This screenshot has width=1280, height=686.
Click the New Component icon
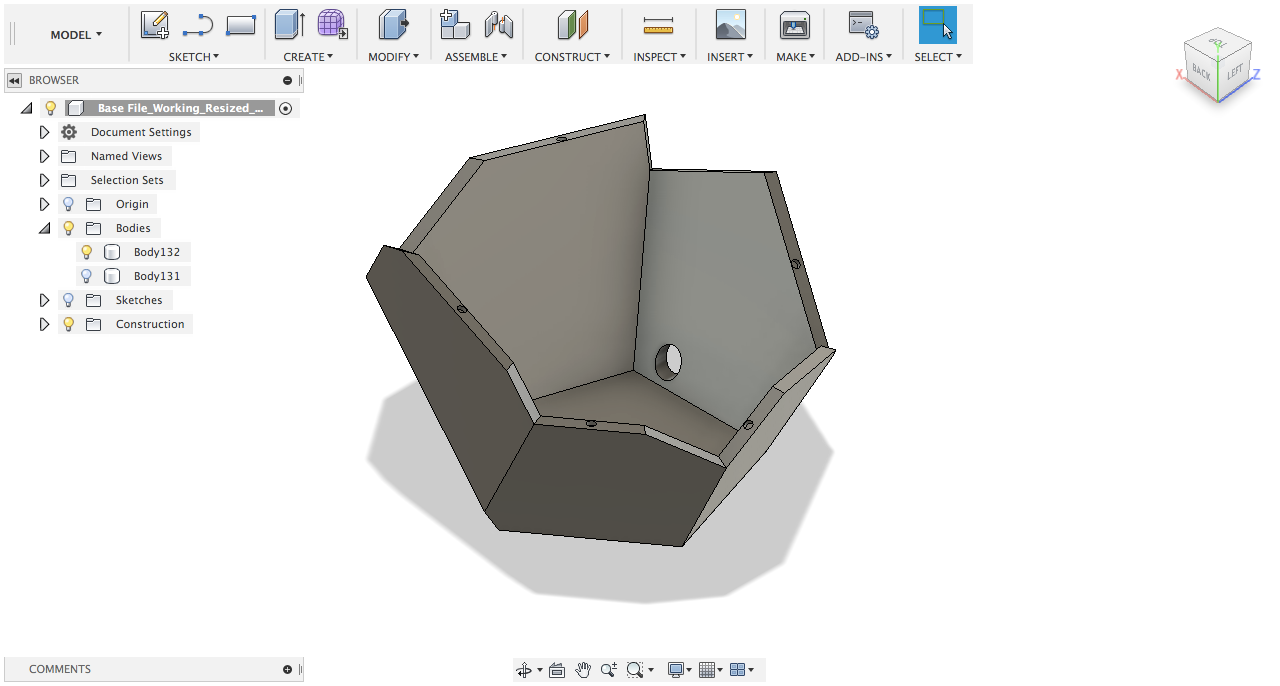[x=455, y=24]
